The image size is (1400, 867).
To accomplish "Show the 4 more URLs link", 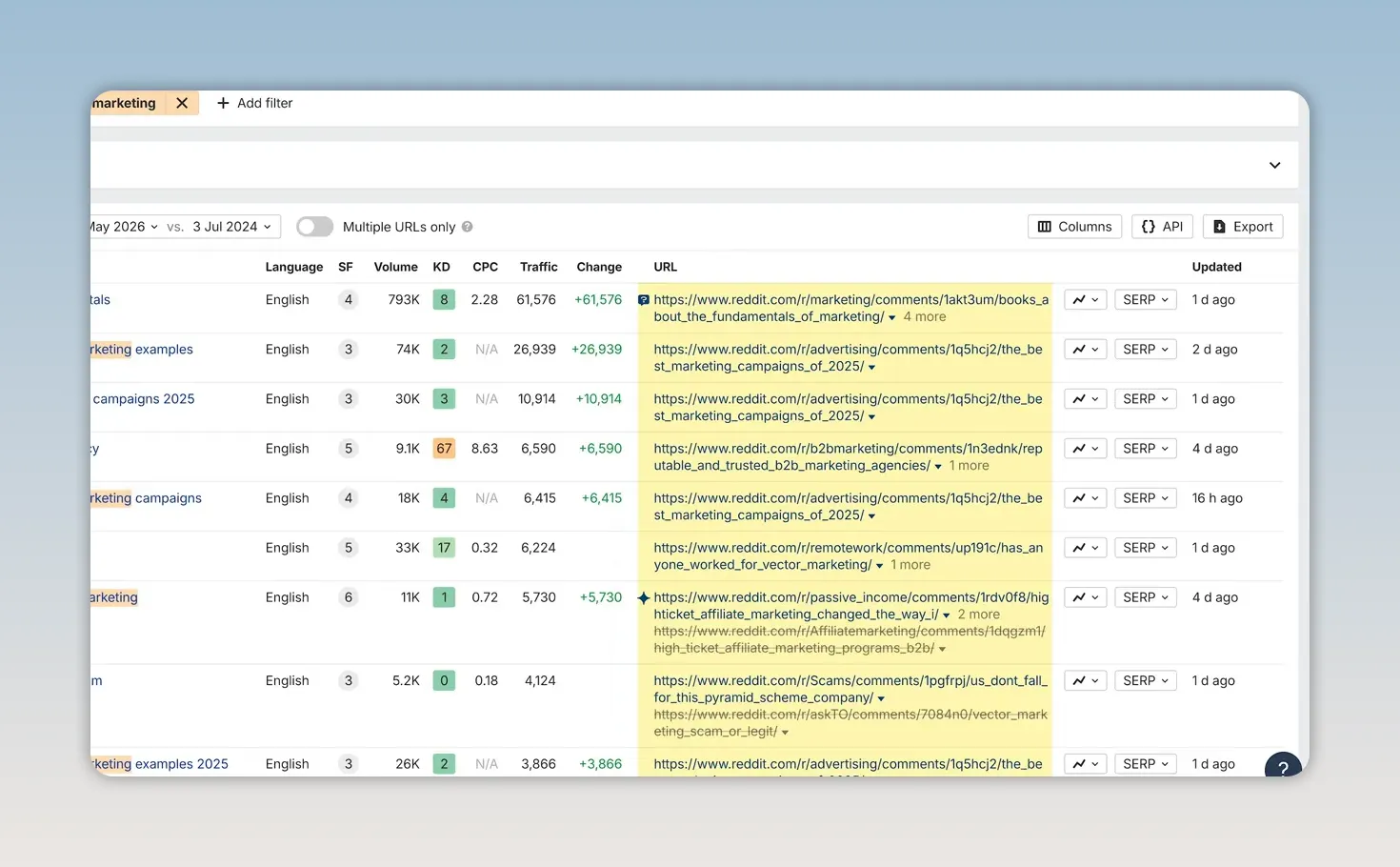I will pyautogui.click(x=925, y=317).
